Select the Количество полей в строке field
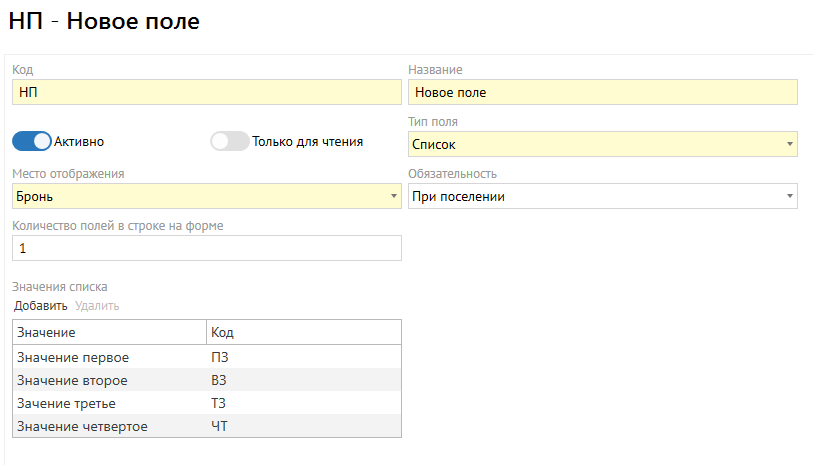814x465 pixels. pyautogui.click(x=206, y=248)
